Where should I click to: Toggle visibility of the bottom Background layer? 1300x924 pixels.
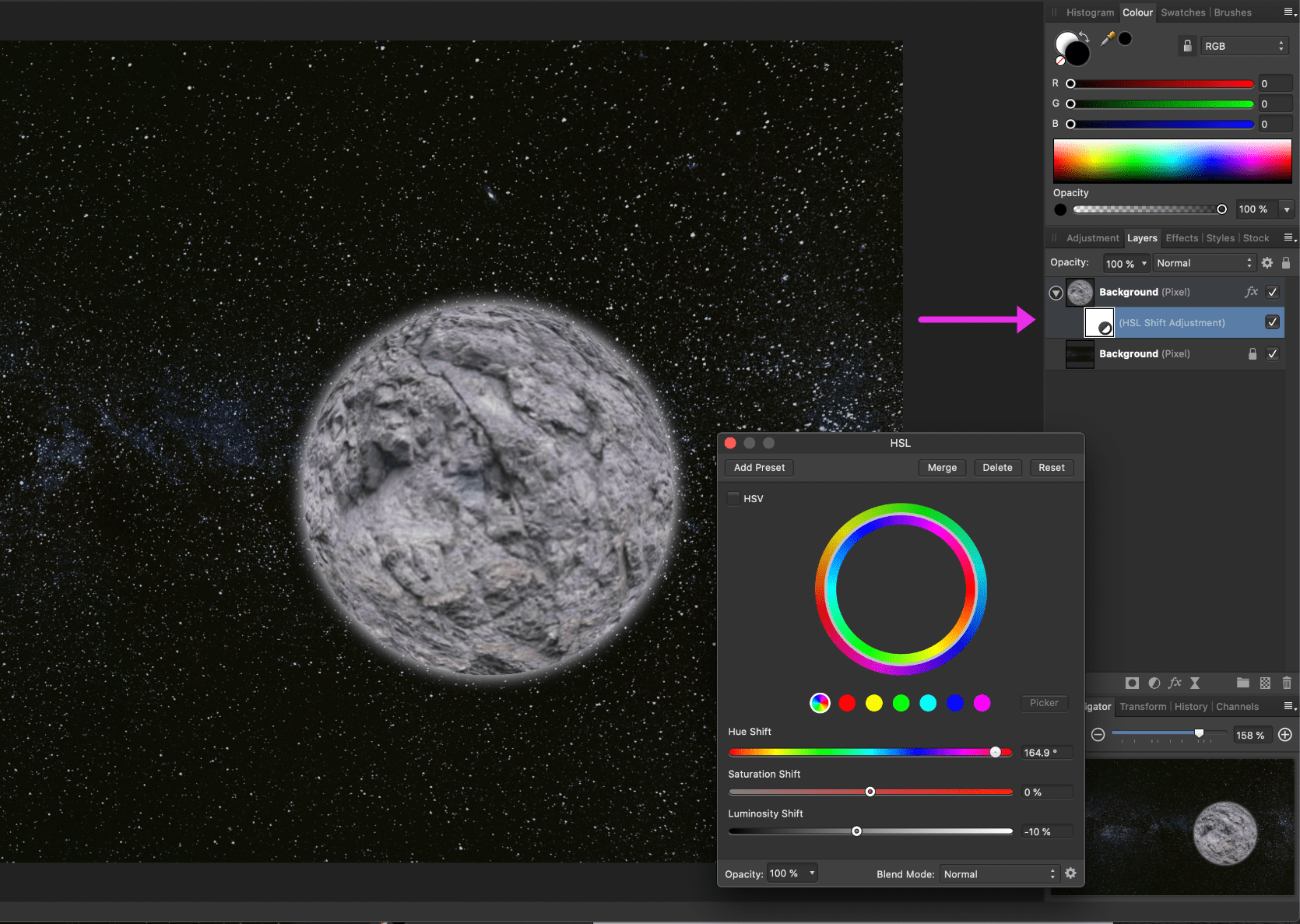click(1272, 354)
